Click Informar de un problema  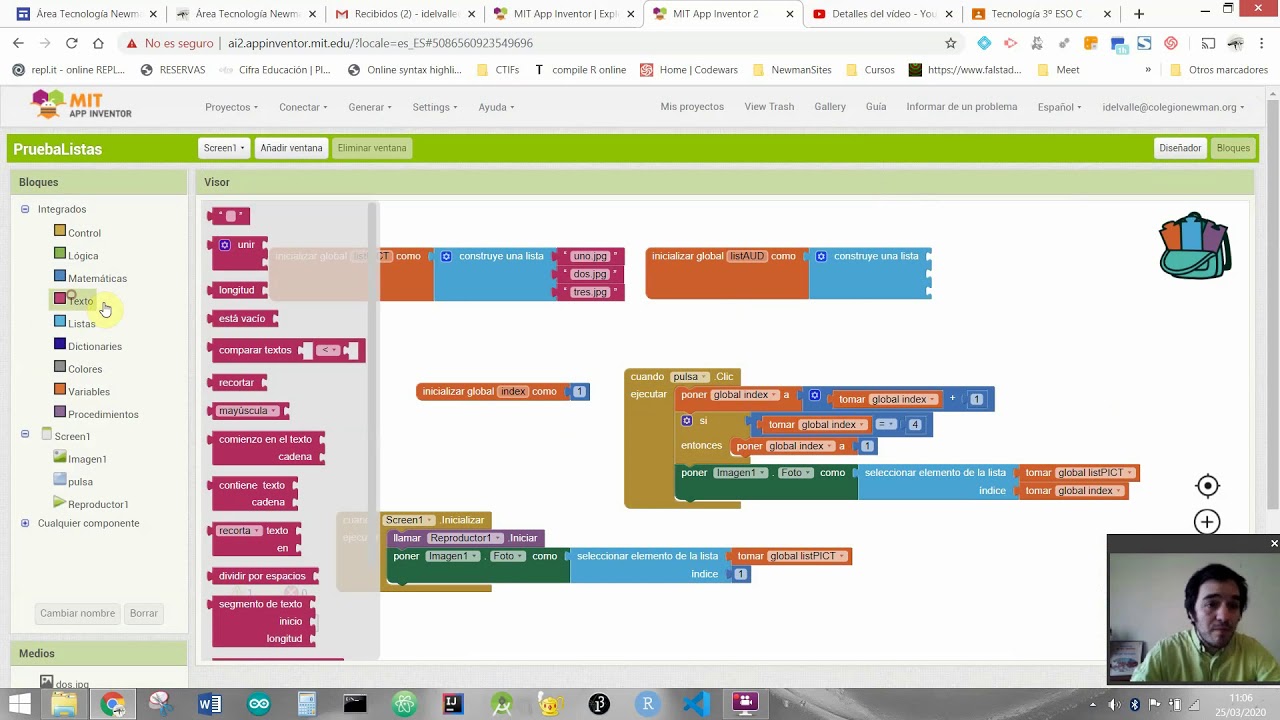(x=961, y=106)
